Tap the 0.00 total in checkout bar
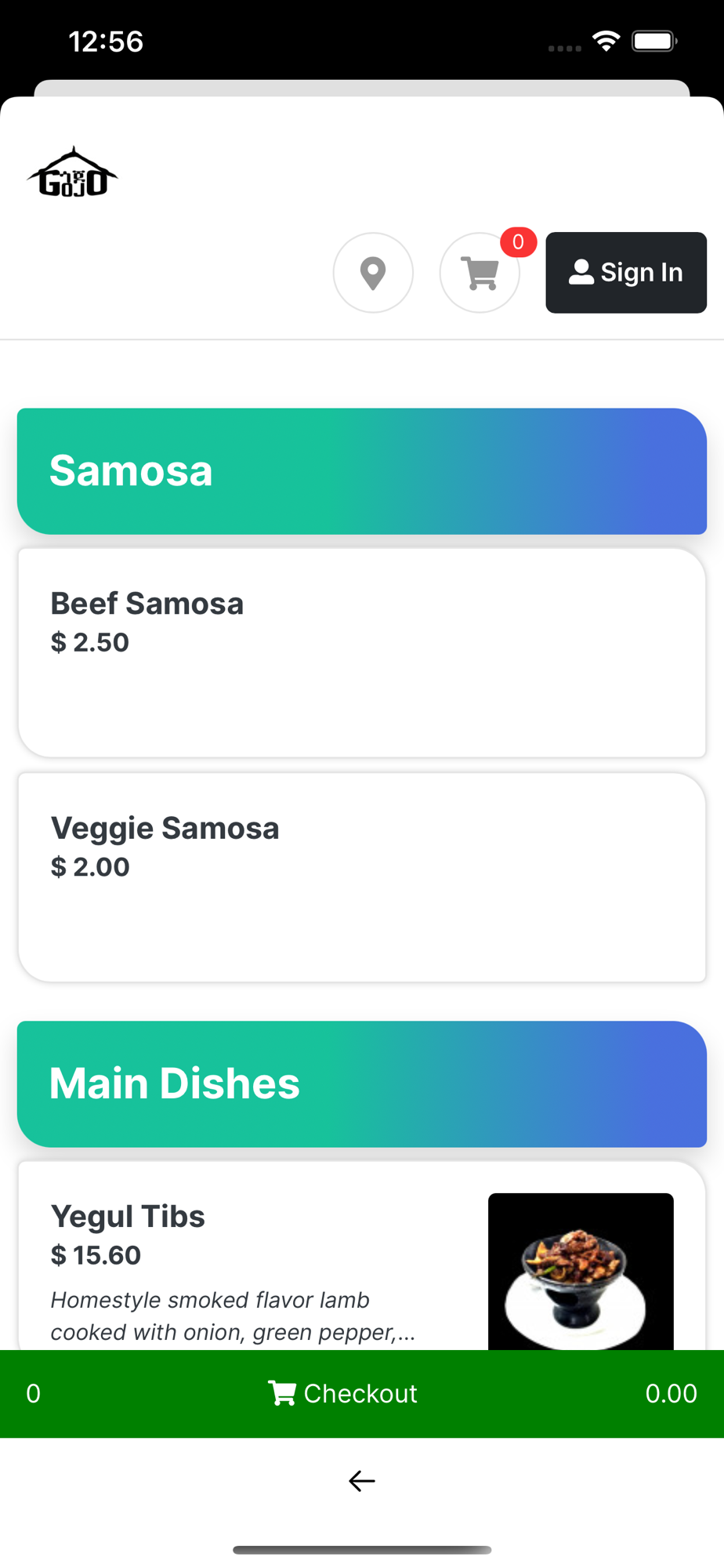The height and width of the screenshot is (1568, 724). pyautogui.click(x=671, y=1393)
